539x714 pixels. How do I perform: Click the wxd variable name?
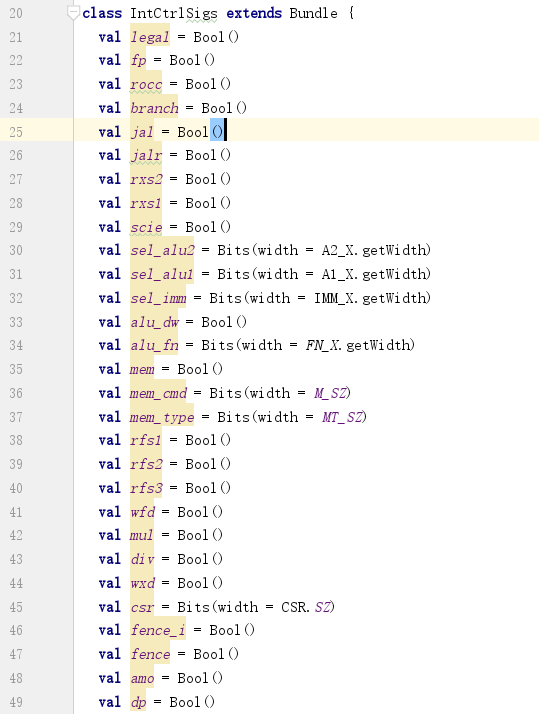tap(142, 584)
